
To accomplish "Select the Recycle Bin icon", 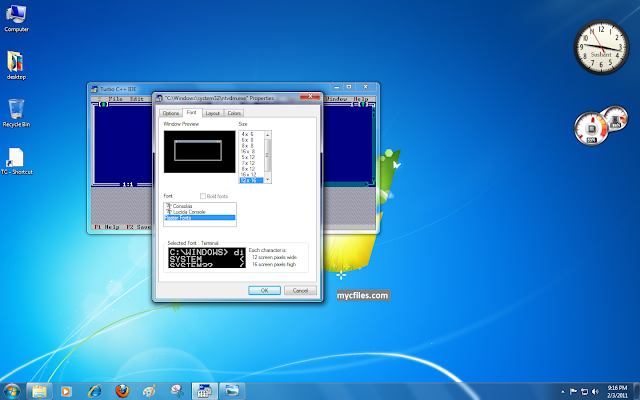I will (x=16, y=113).
